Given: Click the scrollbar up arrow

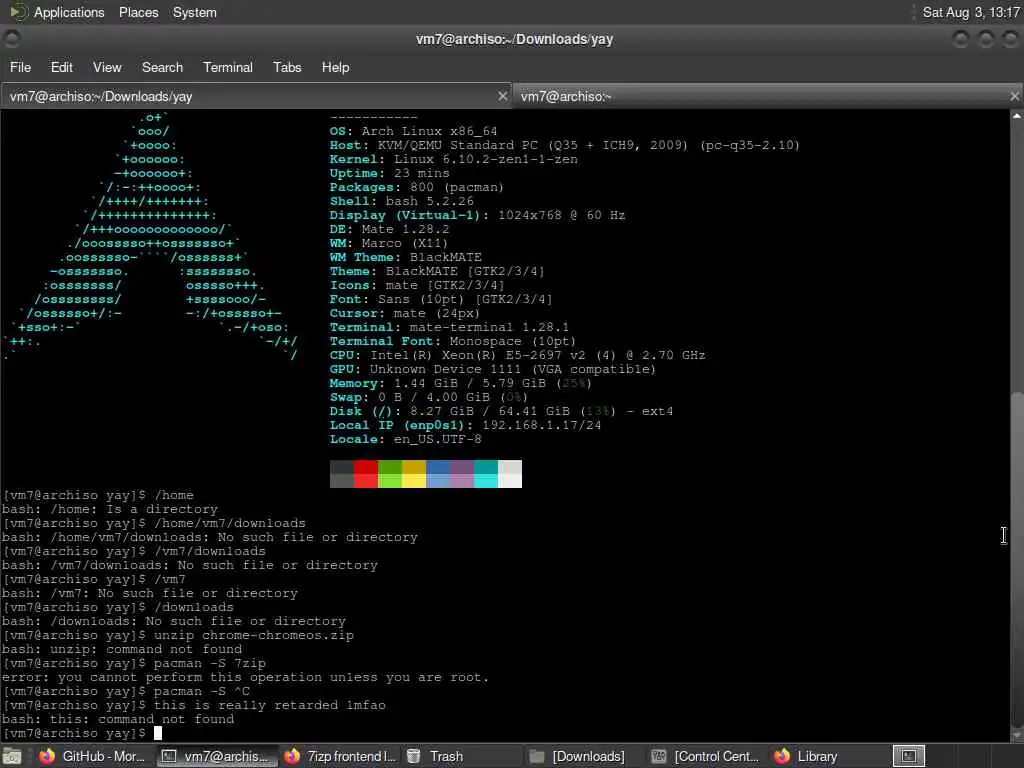Looking at the screenshot, I should (x=1017, y=116).
